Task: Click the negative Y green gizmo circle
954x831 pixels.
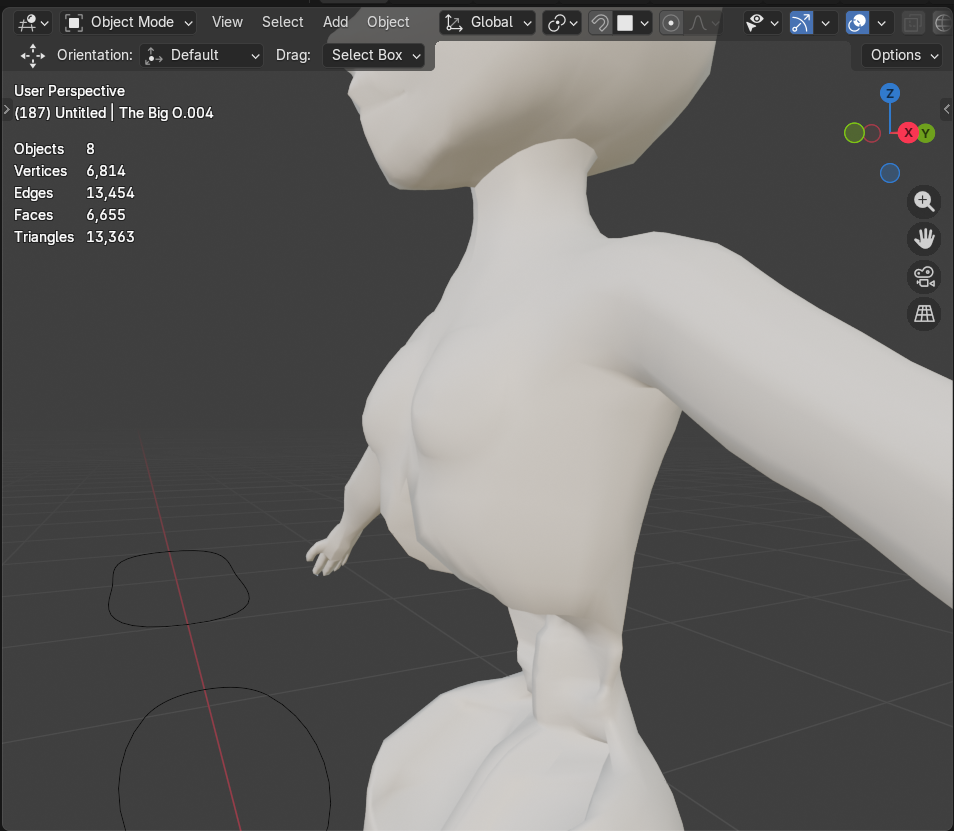Action: tap(854, 133)
